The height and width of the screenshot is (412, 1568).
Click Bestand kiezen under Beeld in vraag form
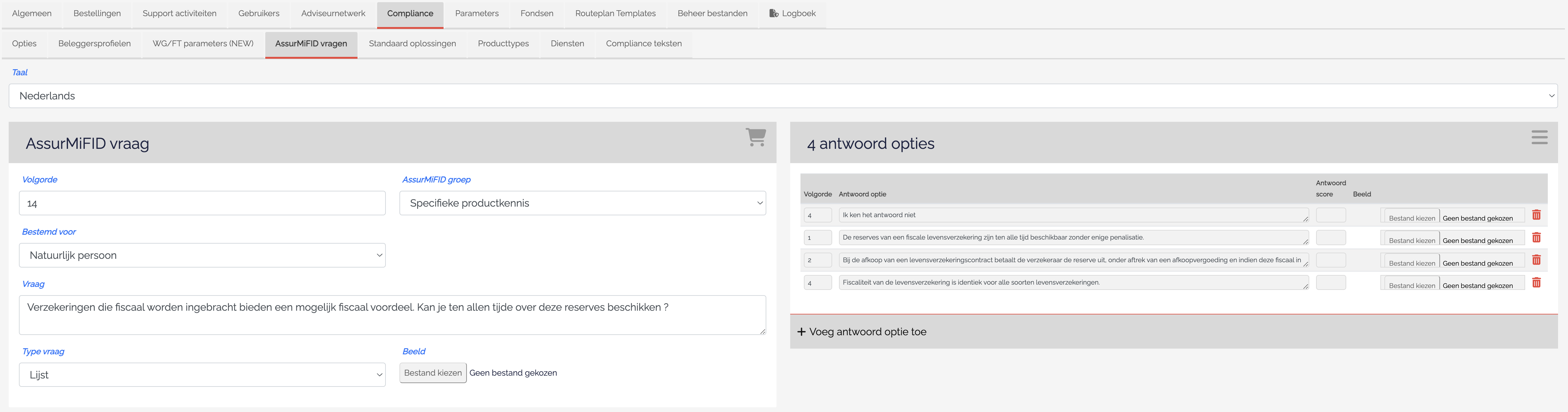(x=433, y=373)
